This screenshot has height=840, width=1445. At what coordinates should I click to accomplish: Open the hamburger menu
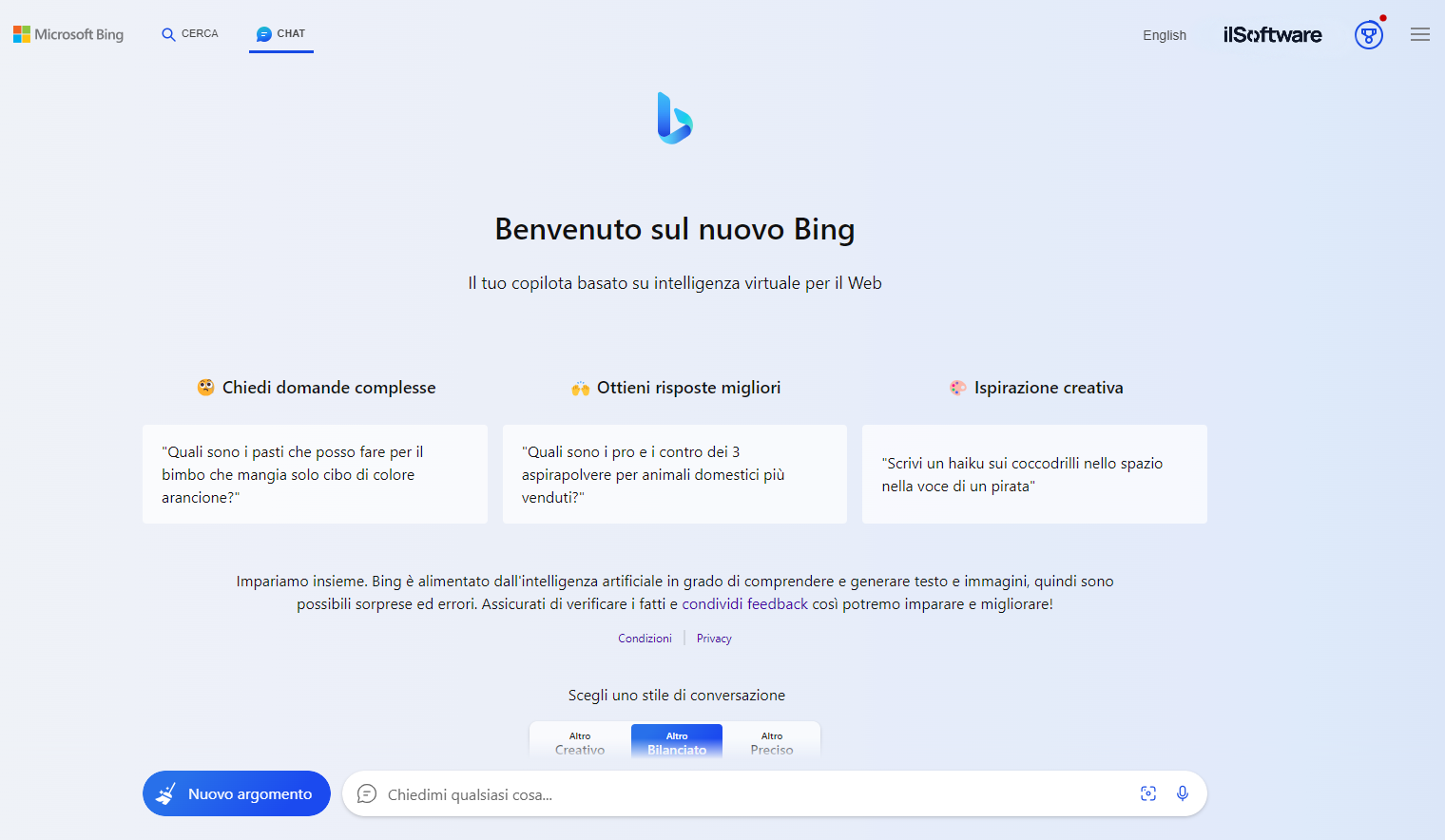coord(1420,34)
